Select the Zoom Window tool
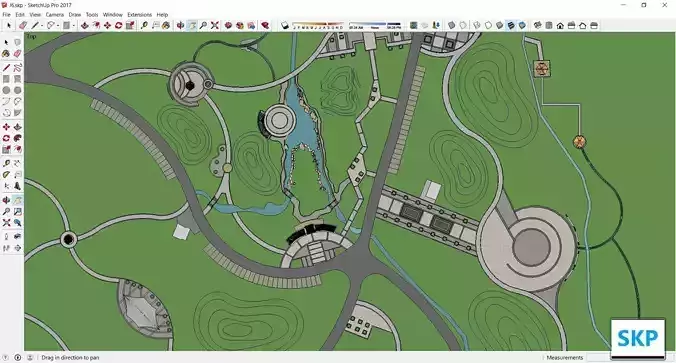The height and width of the screenshot is (363, 676). 17,211
